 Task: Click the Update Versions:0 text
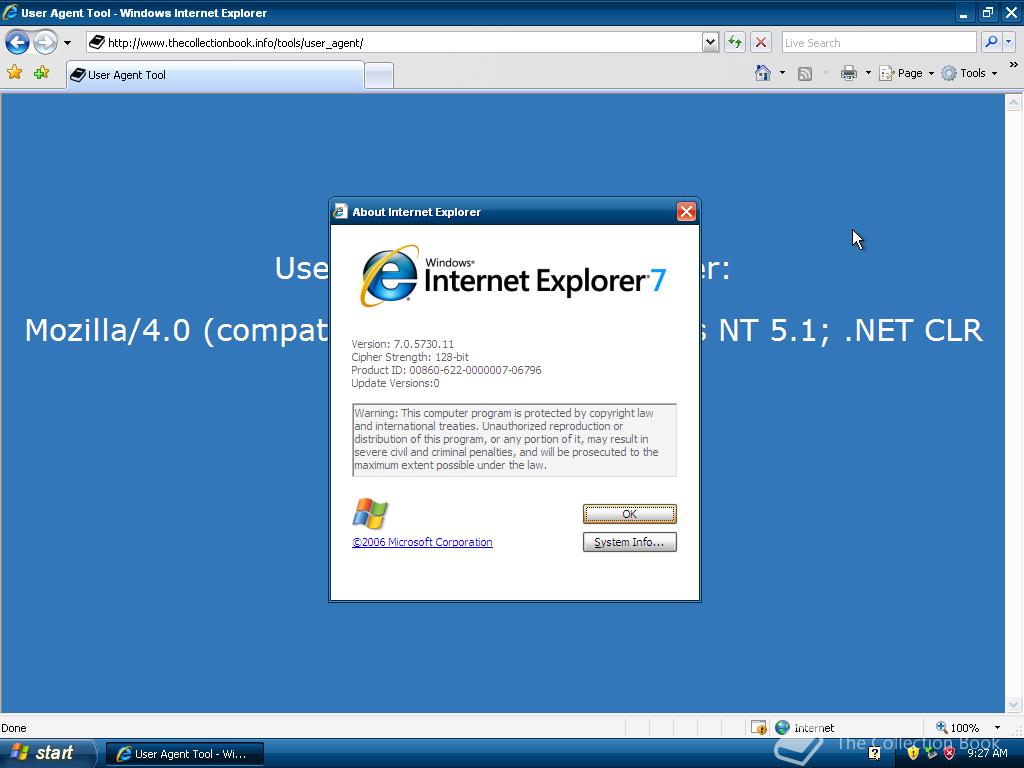pos(395,383)
